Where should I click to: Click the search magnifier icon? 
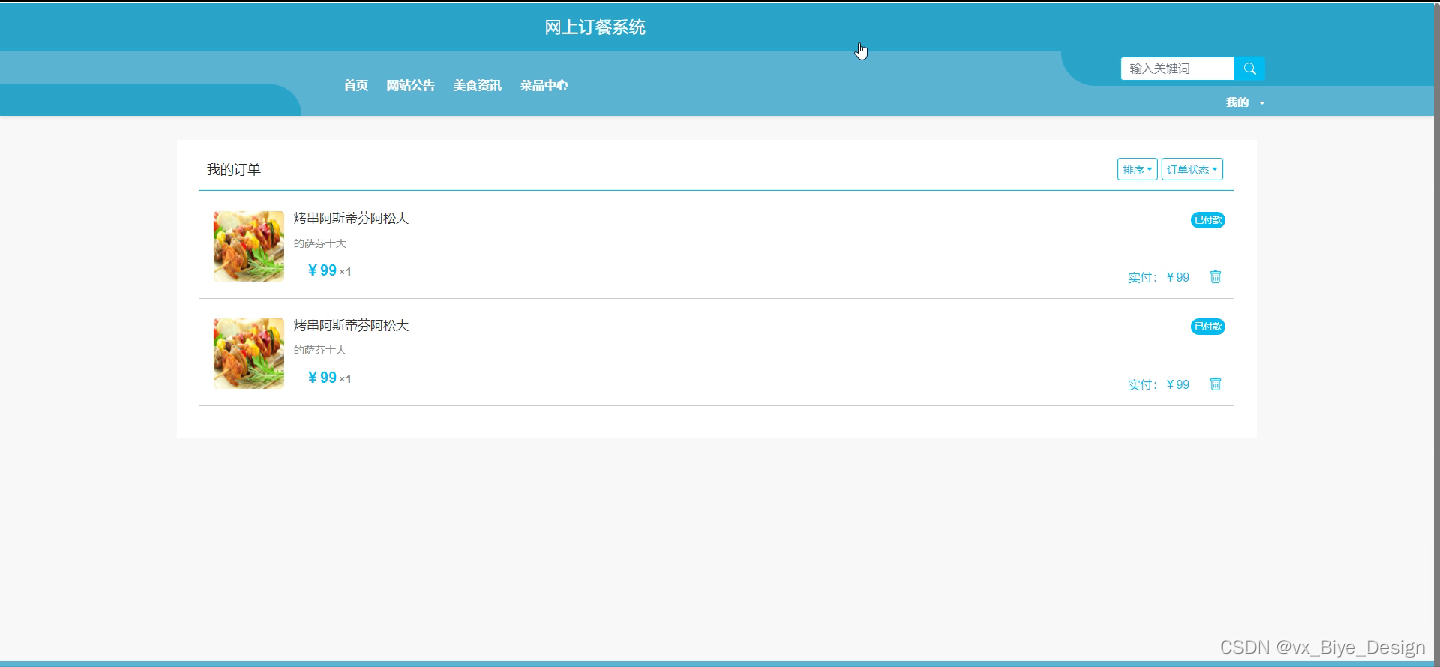tap(1249, 68)
